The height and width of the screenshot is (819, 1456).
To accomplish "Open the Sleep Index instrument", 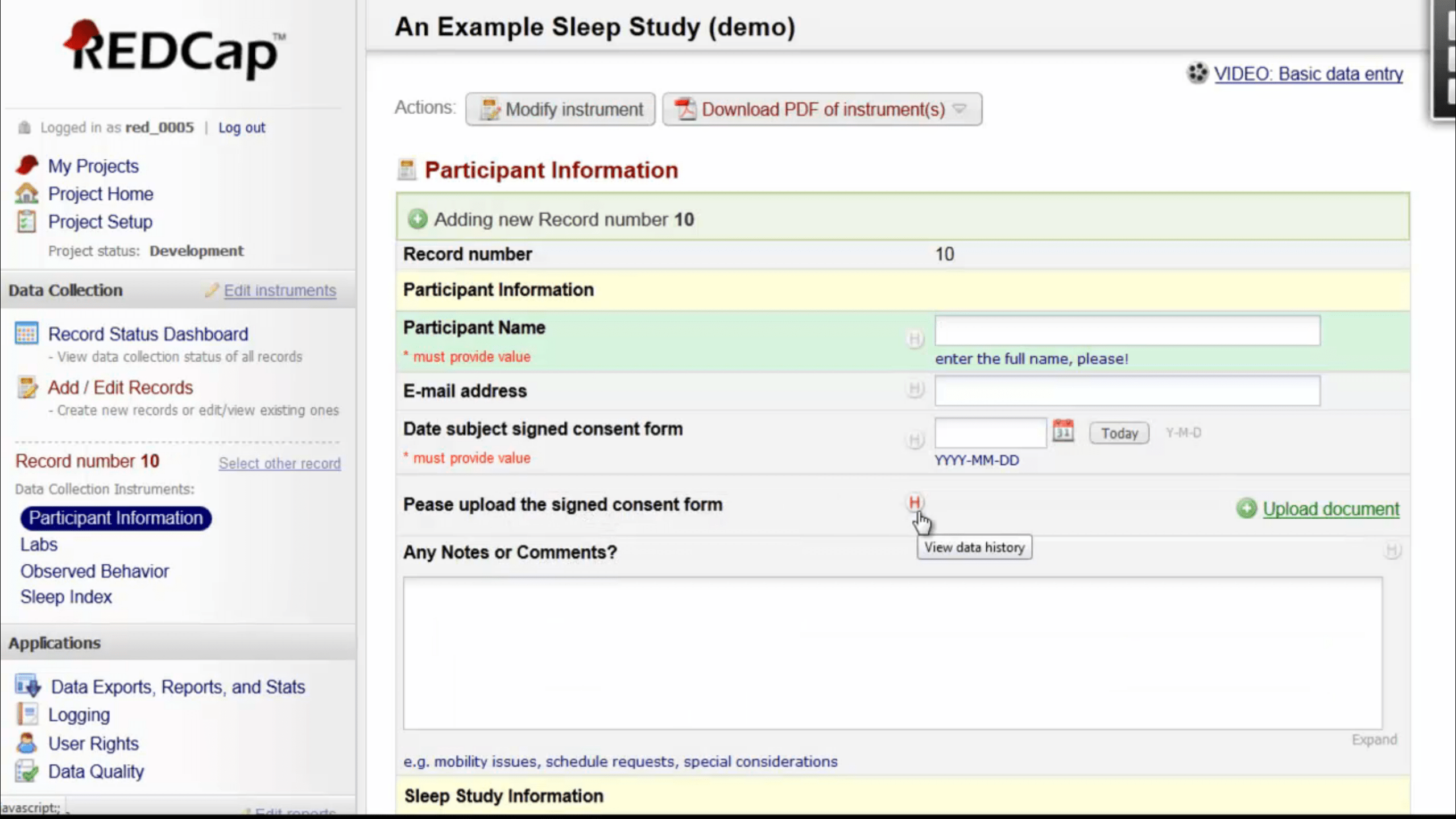I will tap(66, 597).
